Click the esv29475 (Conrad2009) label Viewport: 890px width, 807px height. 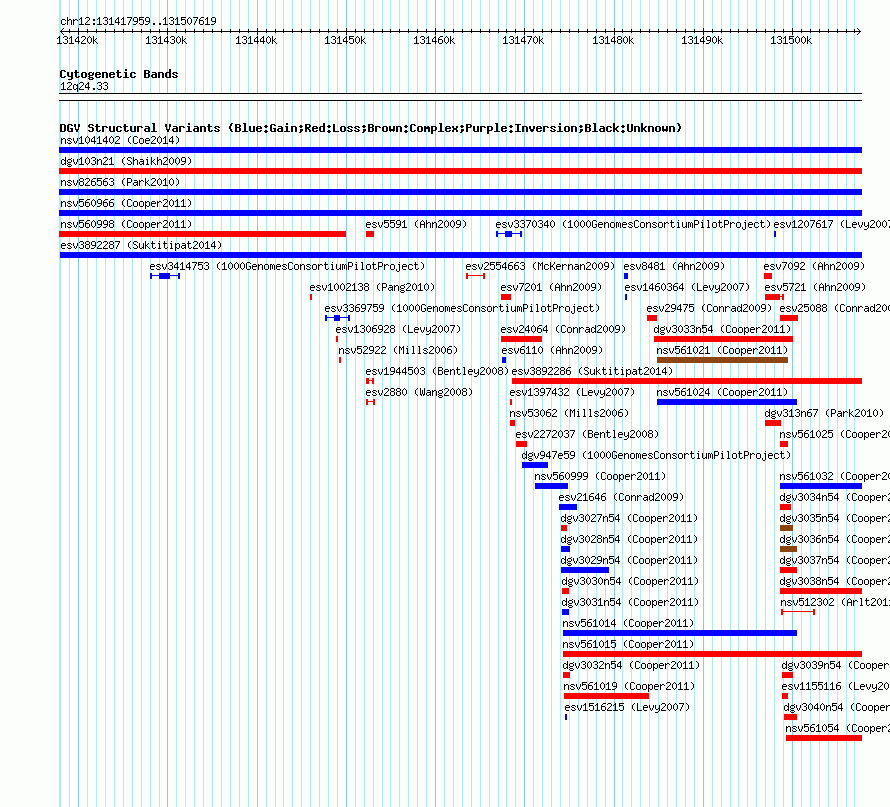coord(709,308)
